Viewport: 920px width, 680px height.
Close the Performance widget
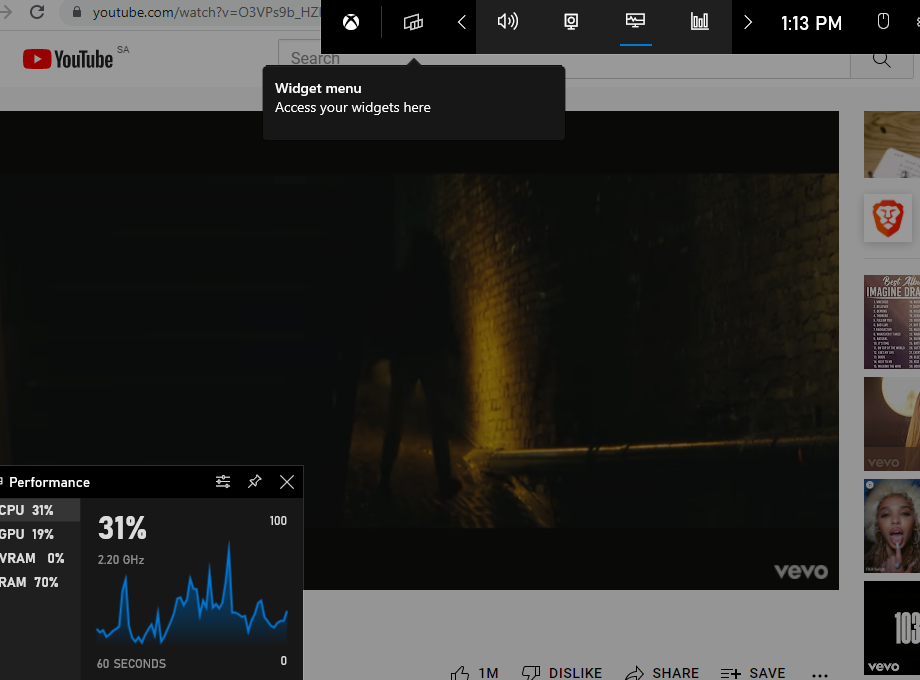pos(287,482)
